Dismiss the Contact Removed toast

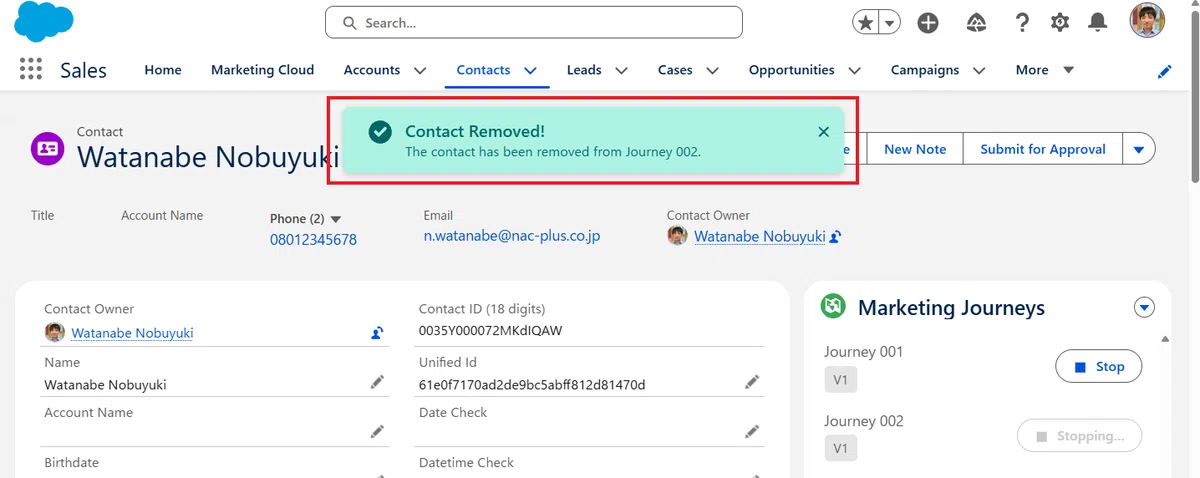coord(823,132)
